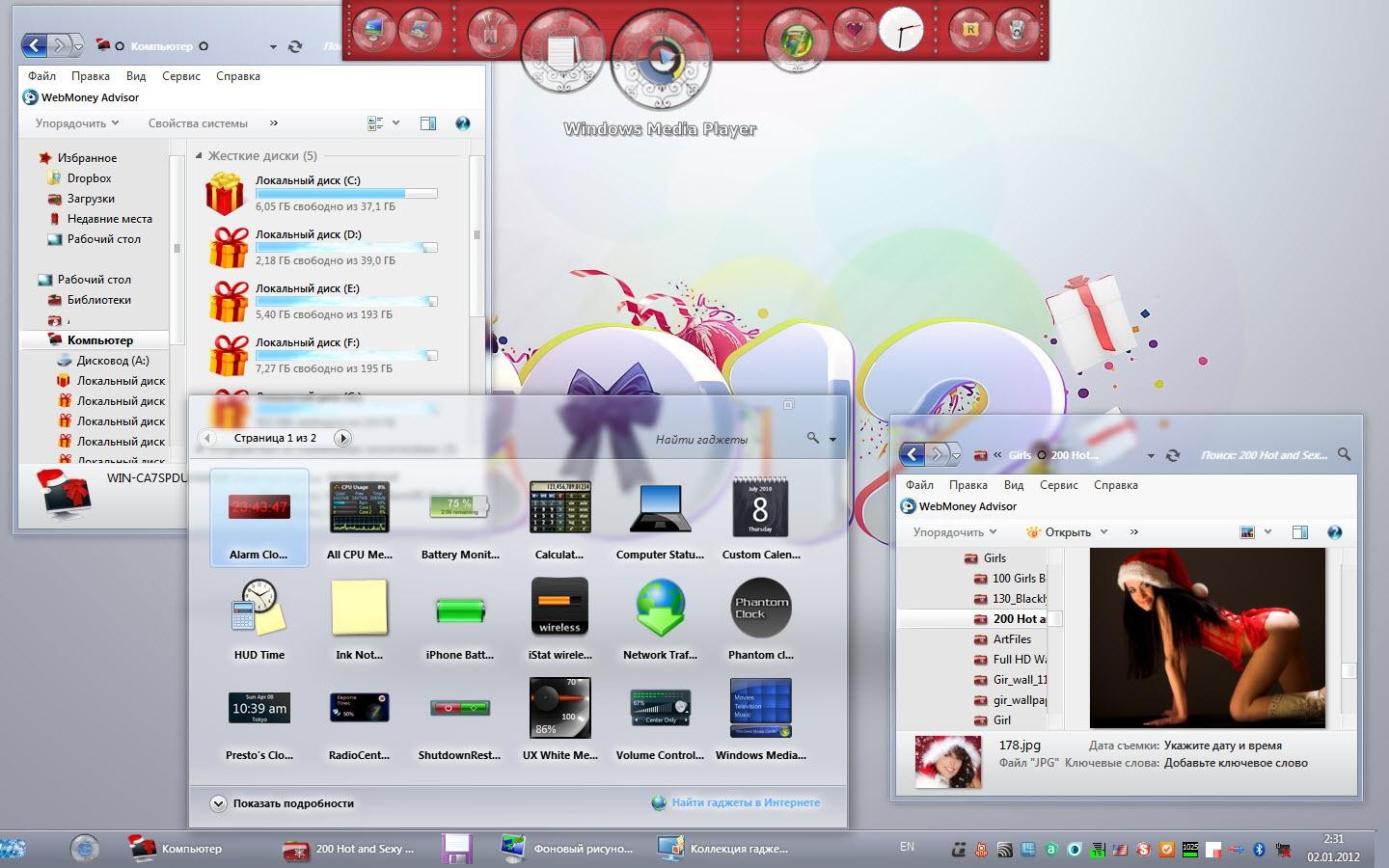1389x868 pixels.
Task: Click Back button in Girls folder window
Action: [x=912, y=454]
